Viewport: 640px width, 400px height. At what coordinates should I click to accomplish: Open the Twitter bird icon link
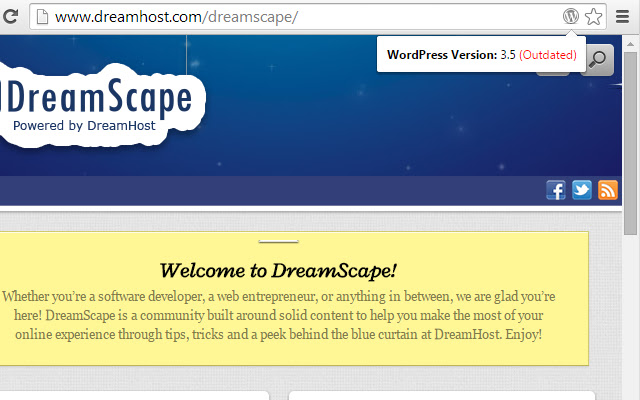pyautogui.click(x=582, y=190)
